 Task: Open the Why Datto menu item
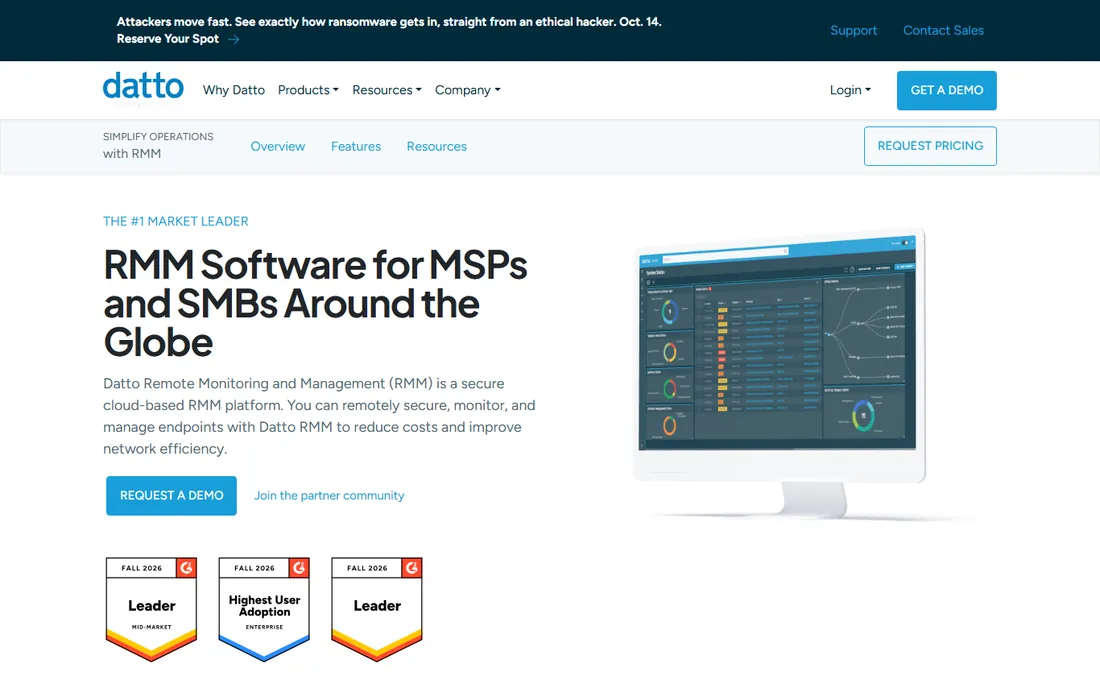coord(234,90)
